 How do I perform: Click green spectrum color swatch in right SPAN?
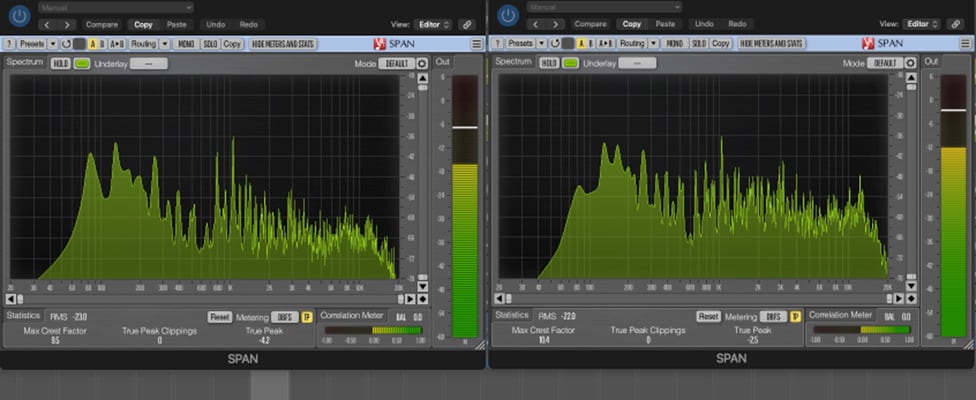pos(571,63)
